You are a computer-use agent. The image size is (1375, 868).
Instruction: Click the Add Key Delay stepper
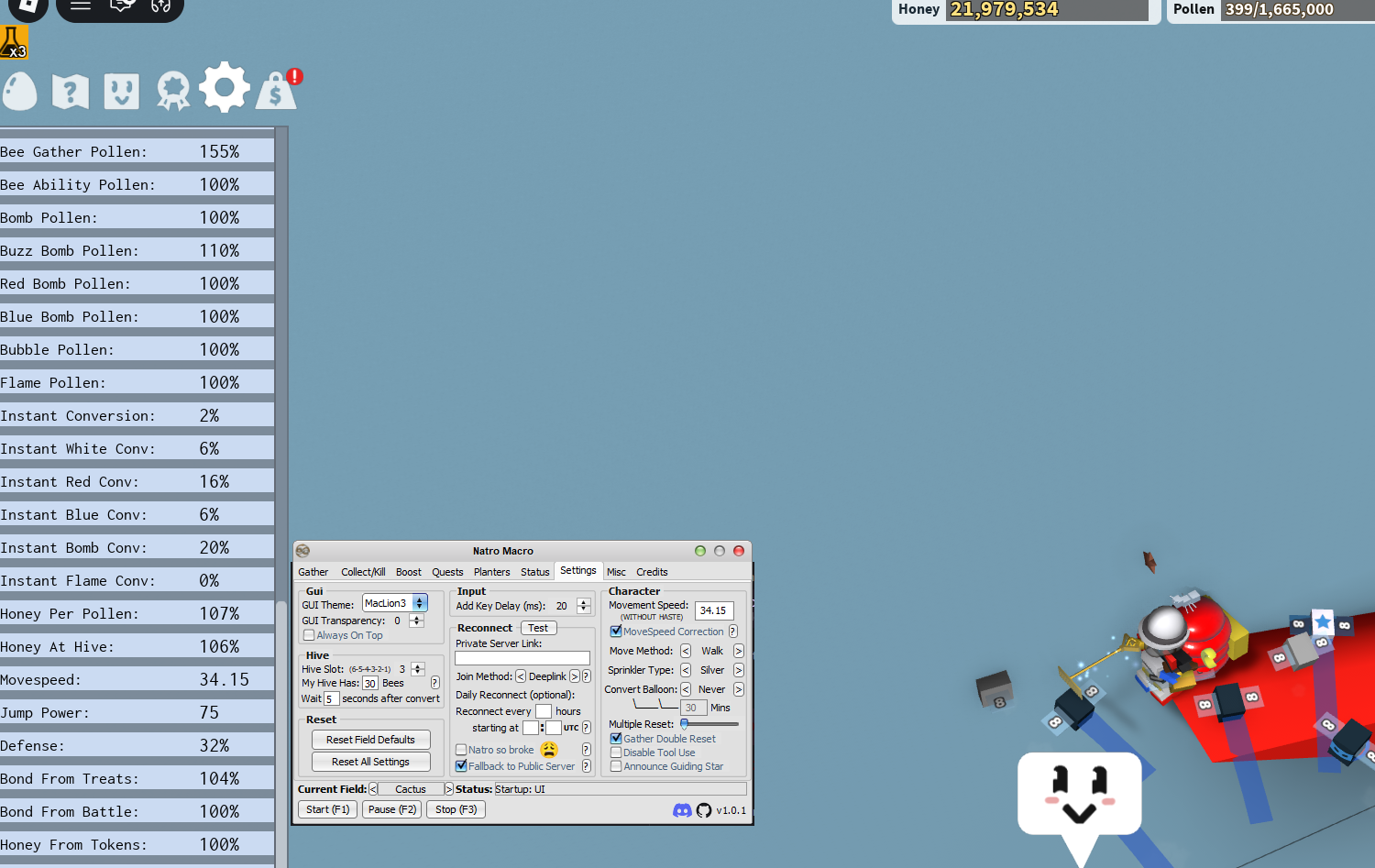click(584, 606)
